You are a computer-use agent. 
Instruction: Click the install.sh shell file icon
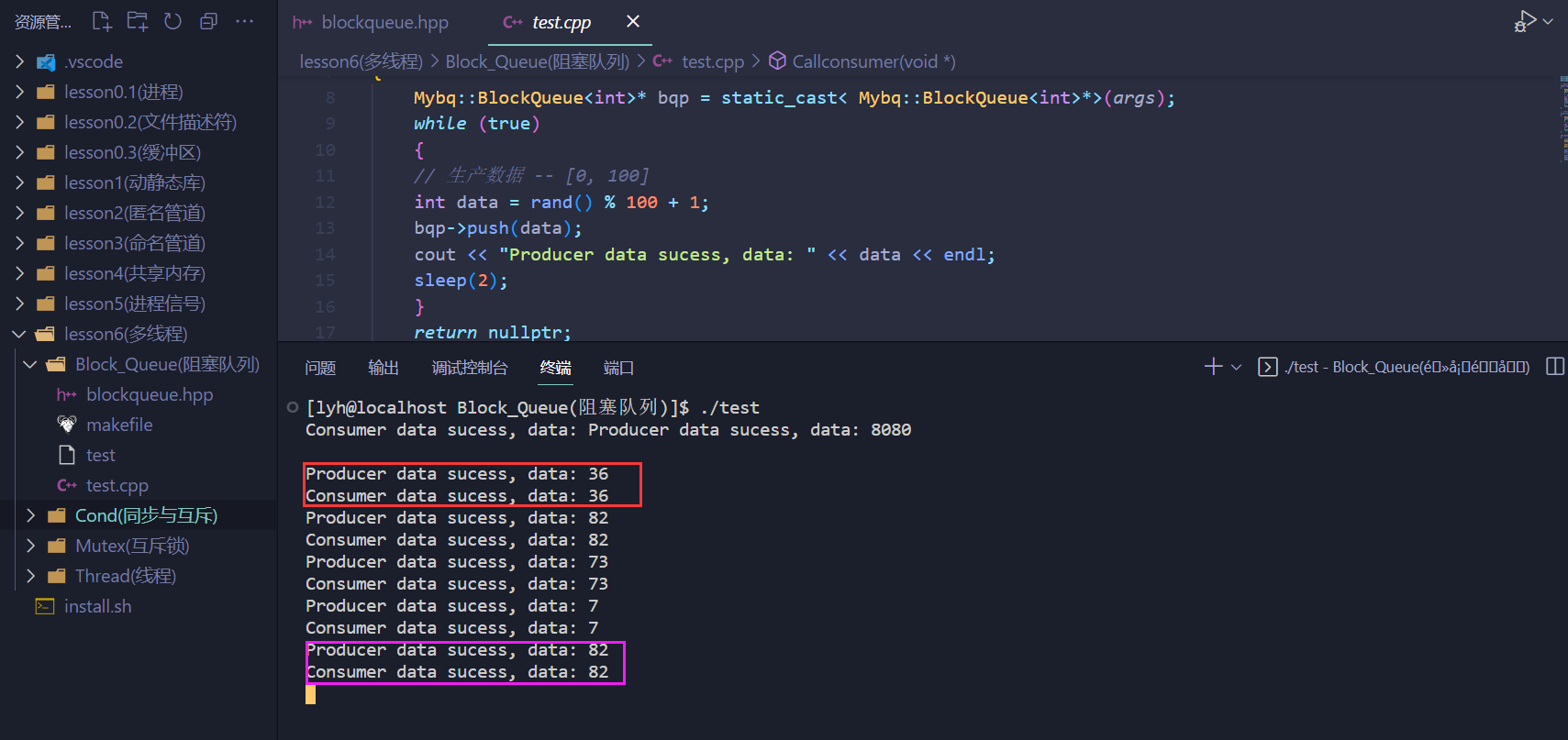pos(45,606)
